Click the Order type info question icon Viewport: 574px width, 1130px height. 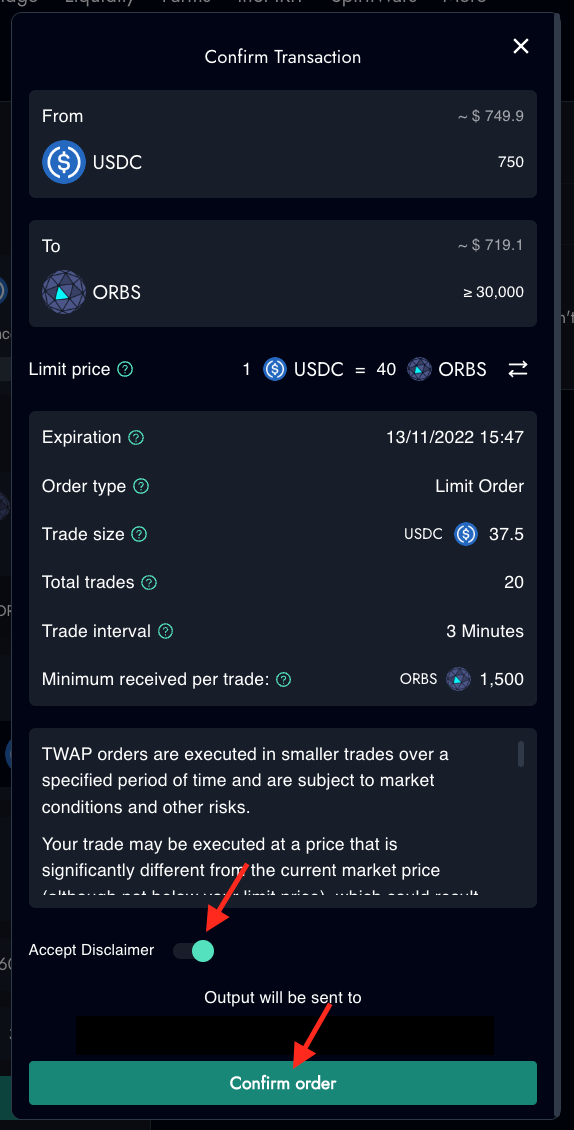coord(141,486)
